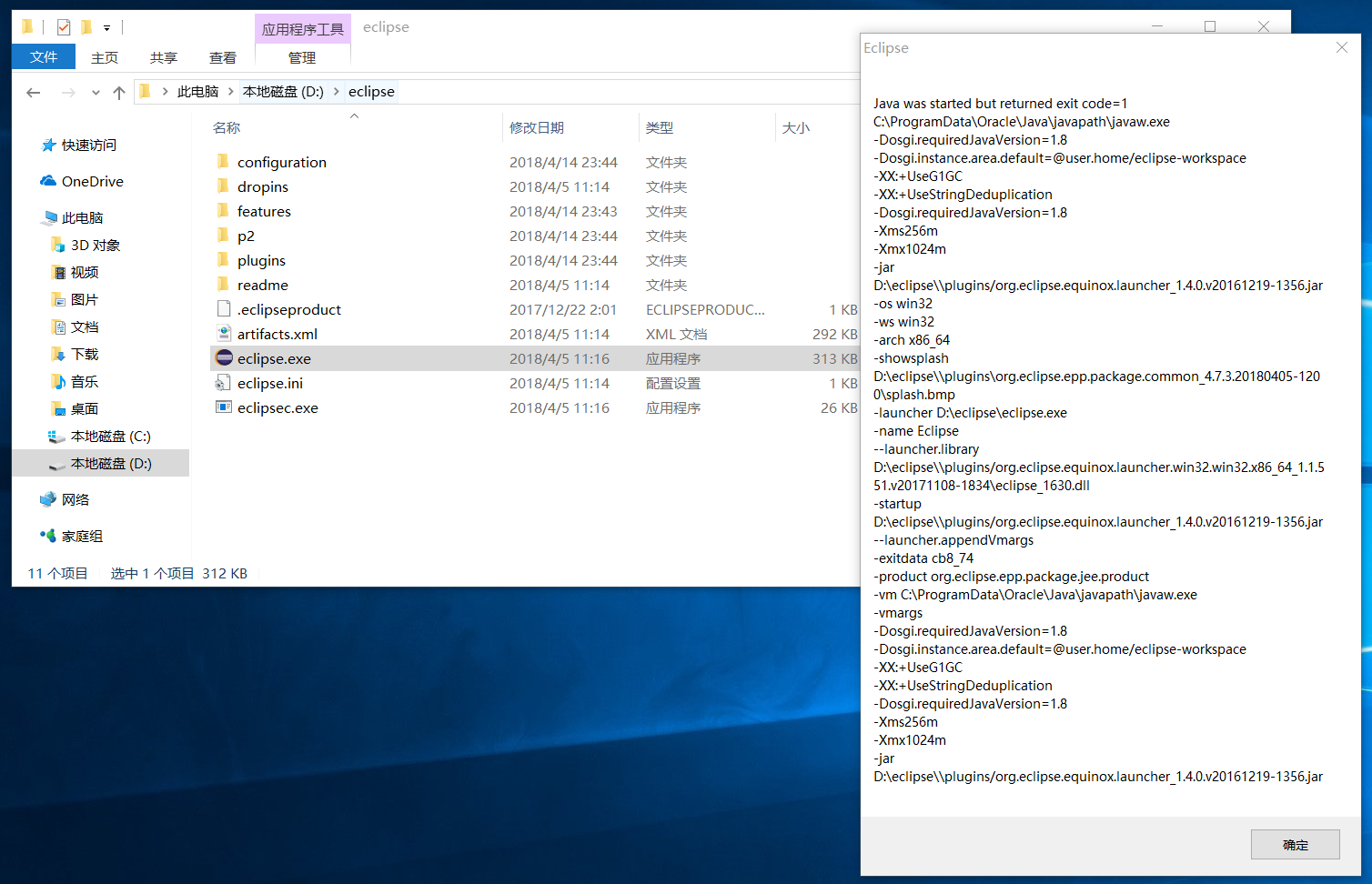Select the p2 folder icon

tap(223, 235)
